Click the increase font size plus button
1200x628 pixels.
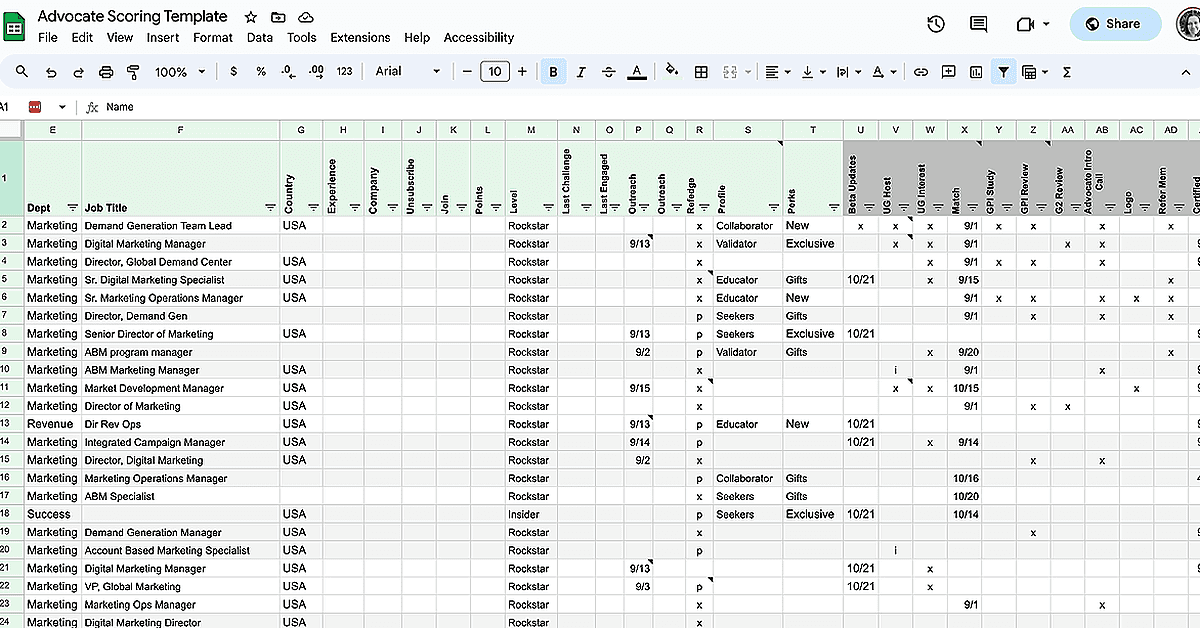522,72
